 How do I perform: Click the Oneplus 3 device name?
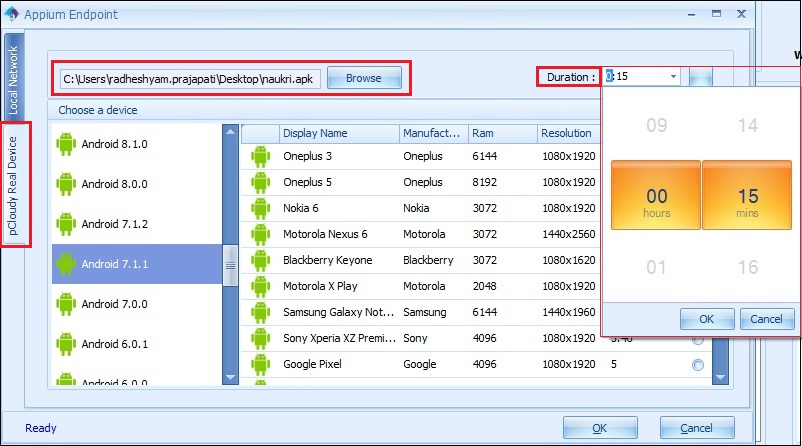pos(307,157)
